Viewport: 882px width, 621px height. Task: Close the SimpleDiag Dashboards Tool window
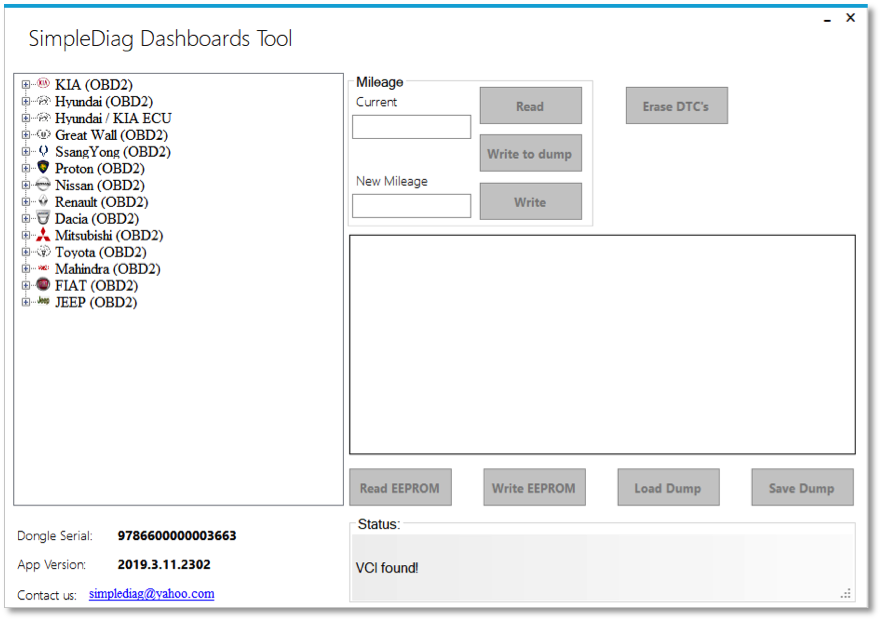click(x=850, y=18)
